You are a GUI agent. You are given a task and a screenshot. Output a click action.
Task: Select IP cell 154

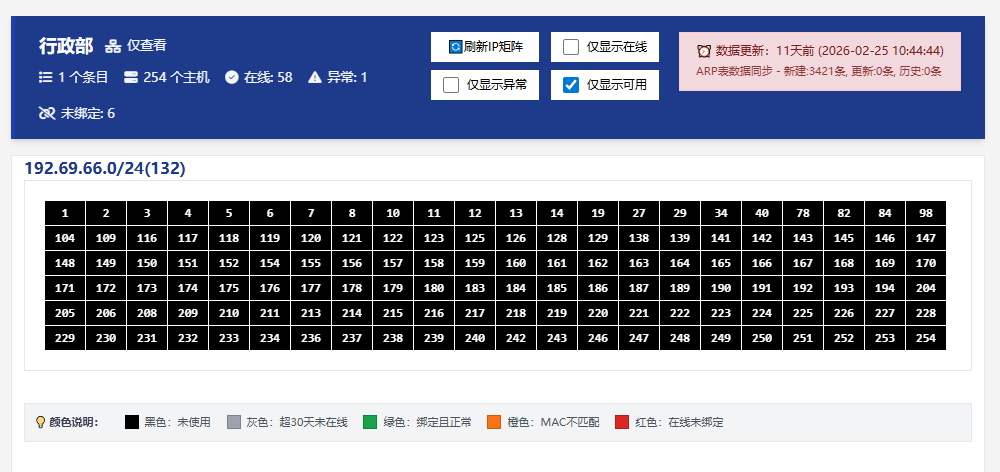point(270,263)
